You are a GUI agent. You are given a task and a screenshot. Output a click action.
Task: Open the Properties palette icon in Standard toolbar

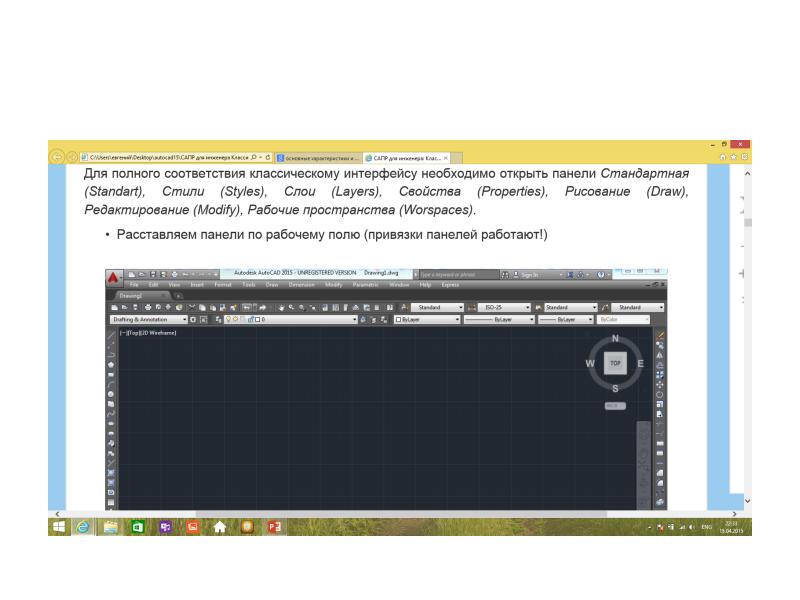(325, 307)
